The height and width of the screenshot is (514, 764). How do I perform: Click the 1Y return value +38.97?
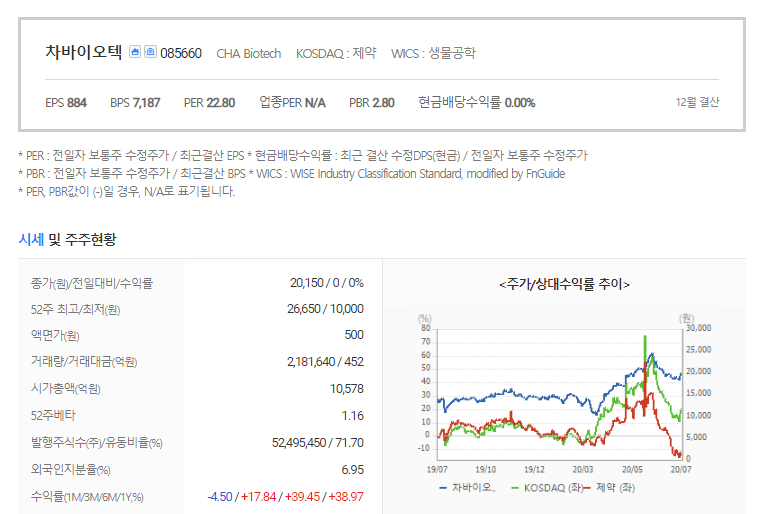346,496
